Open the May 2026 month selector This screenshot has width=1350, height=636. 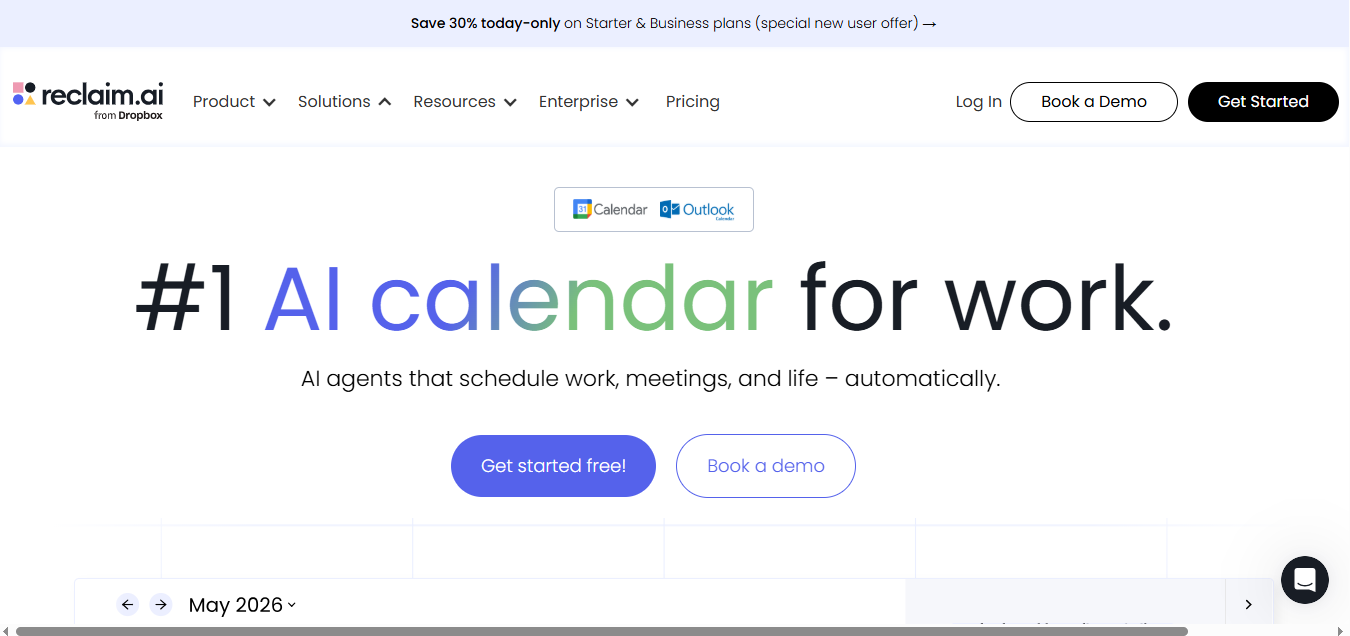coord(243,604)
